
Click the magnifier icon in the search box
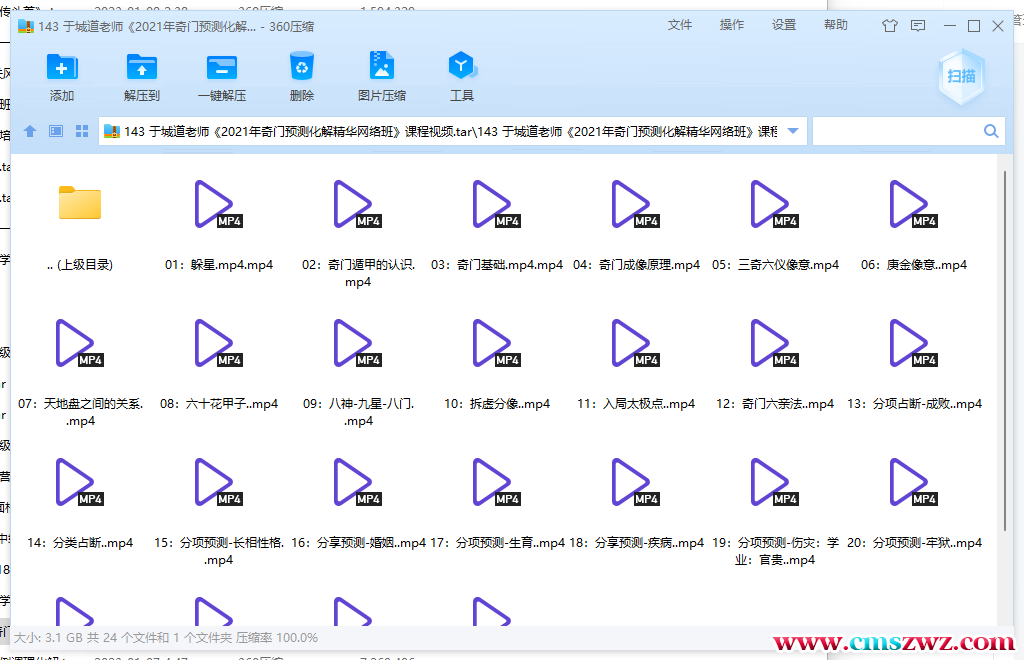point(991,130)
